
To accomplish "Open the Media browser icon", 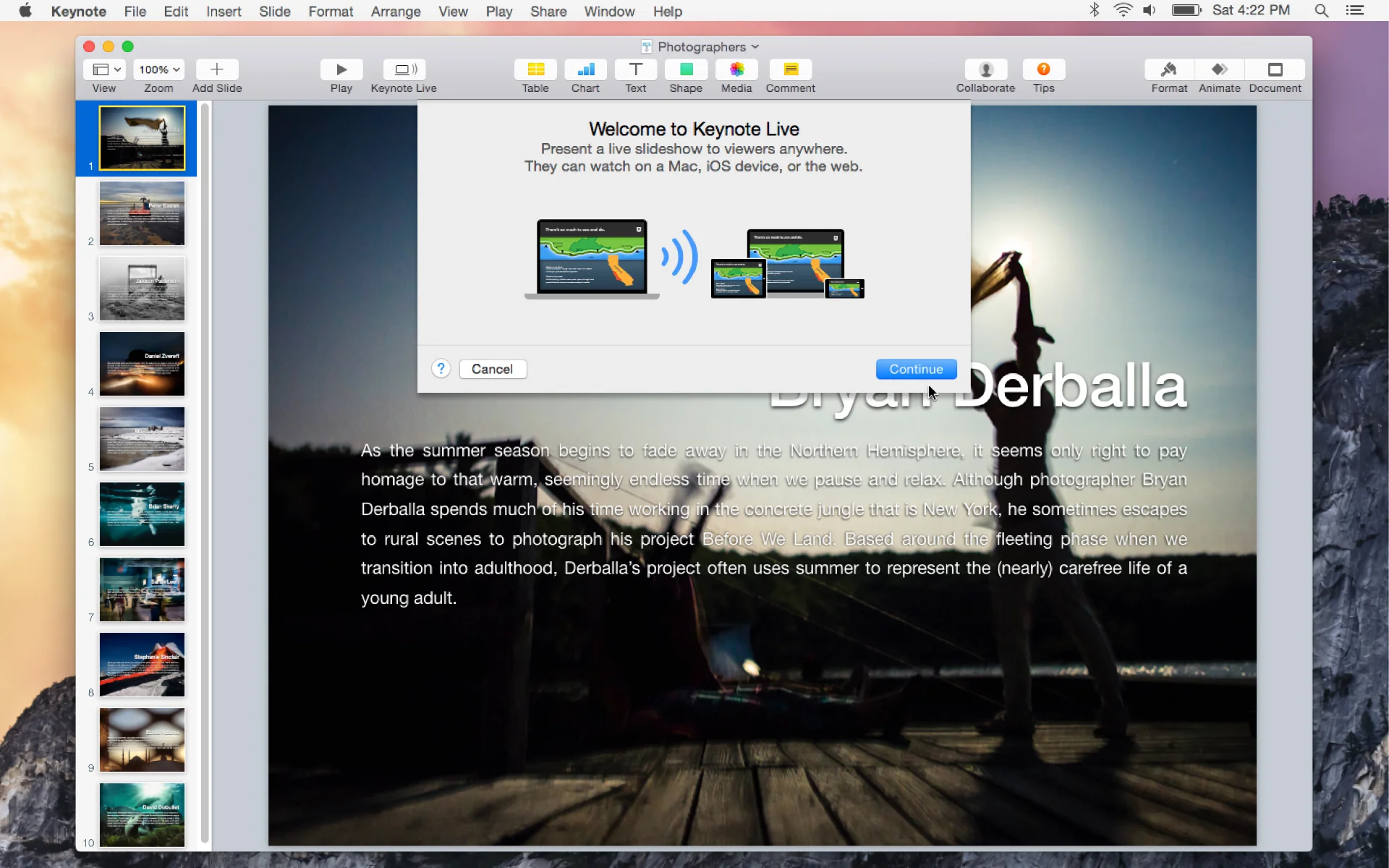I will pos(736,69).
